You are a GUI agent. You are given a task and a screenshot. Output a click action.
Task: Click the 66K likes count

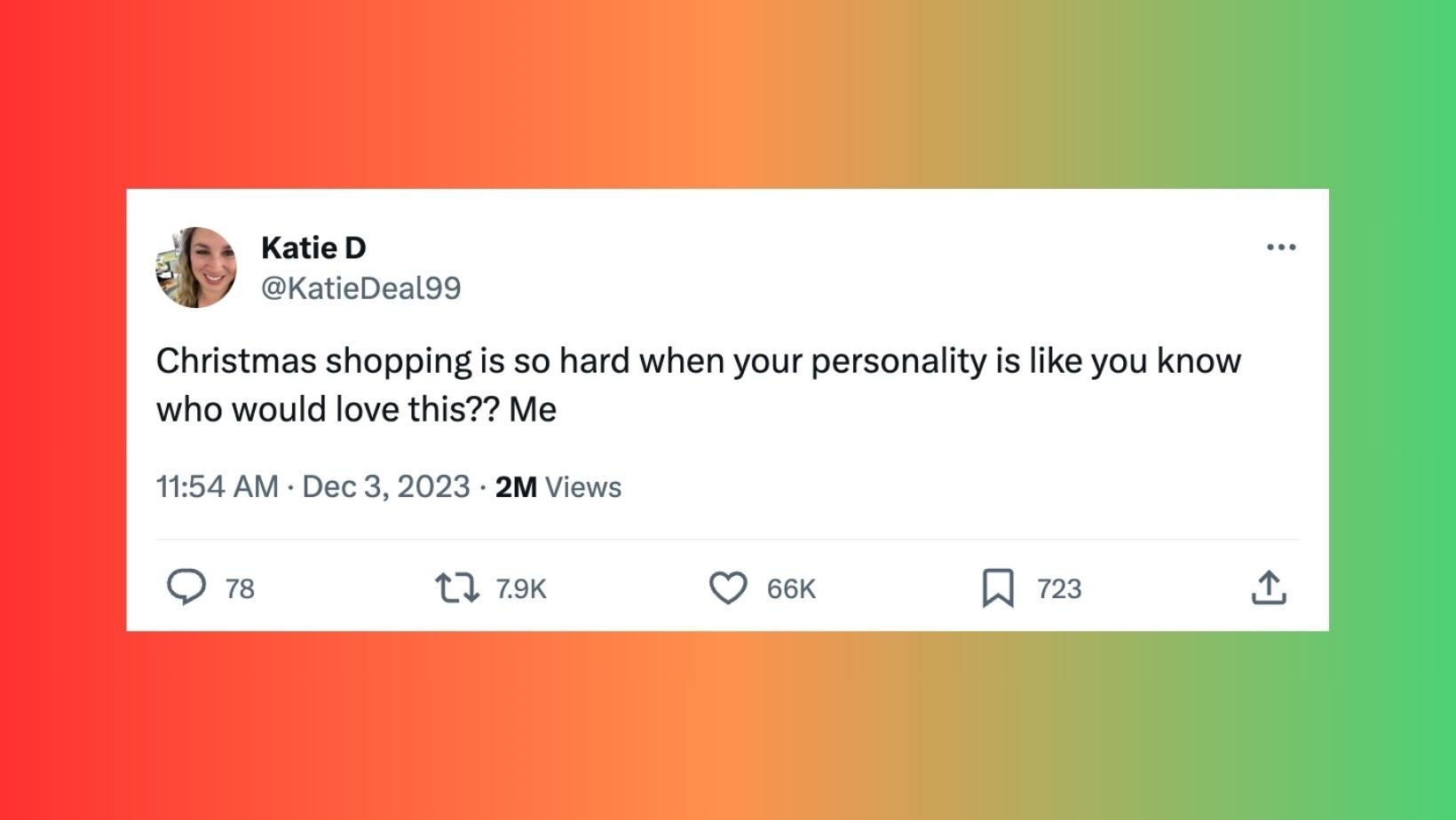[791, 588]
